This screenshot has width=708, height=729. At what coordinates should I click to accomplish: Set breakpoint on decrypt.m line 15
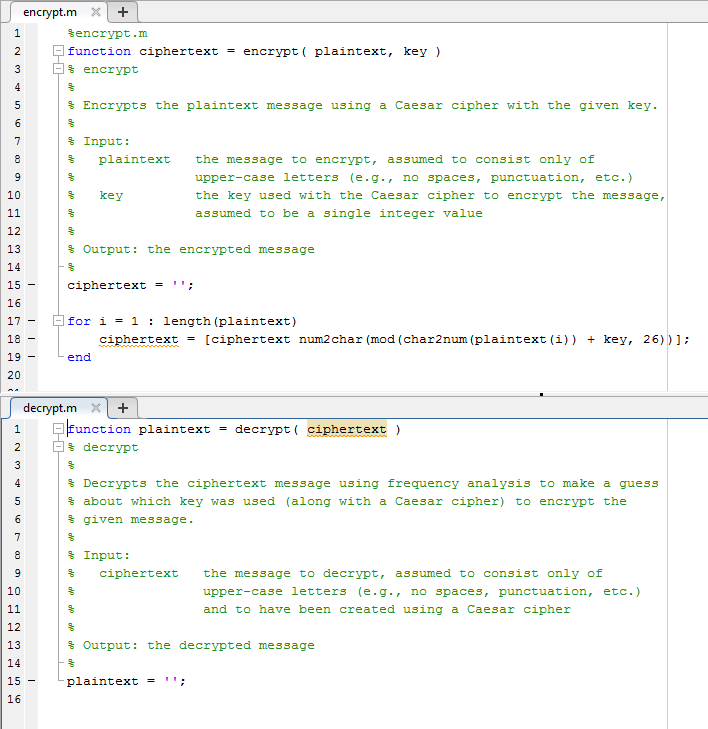(32, 681)
